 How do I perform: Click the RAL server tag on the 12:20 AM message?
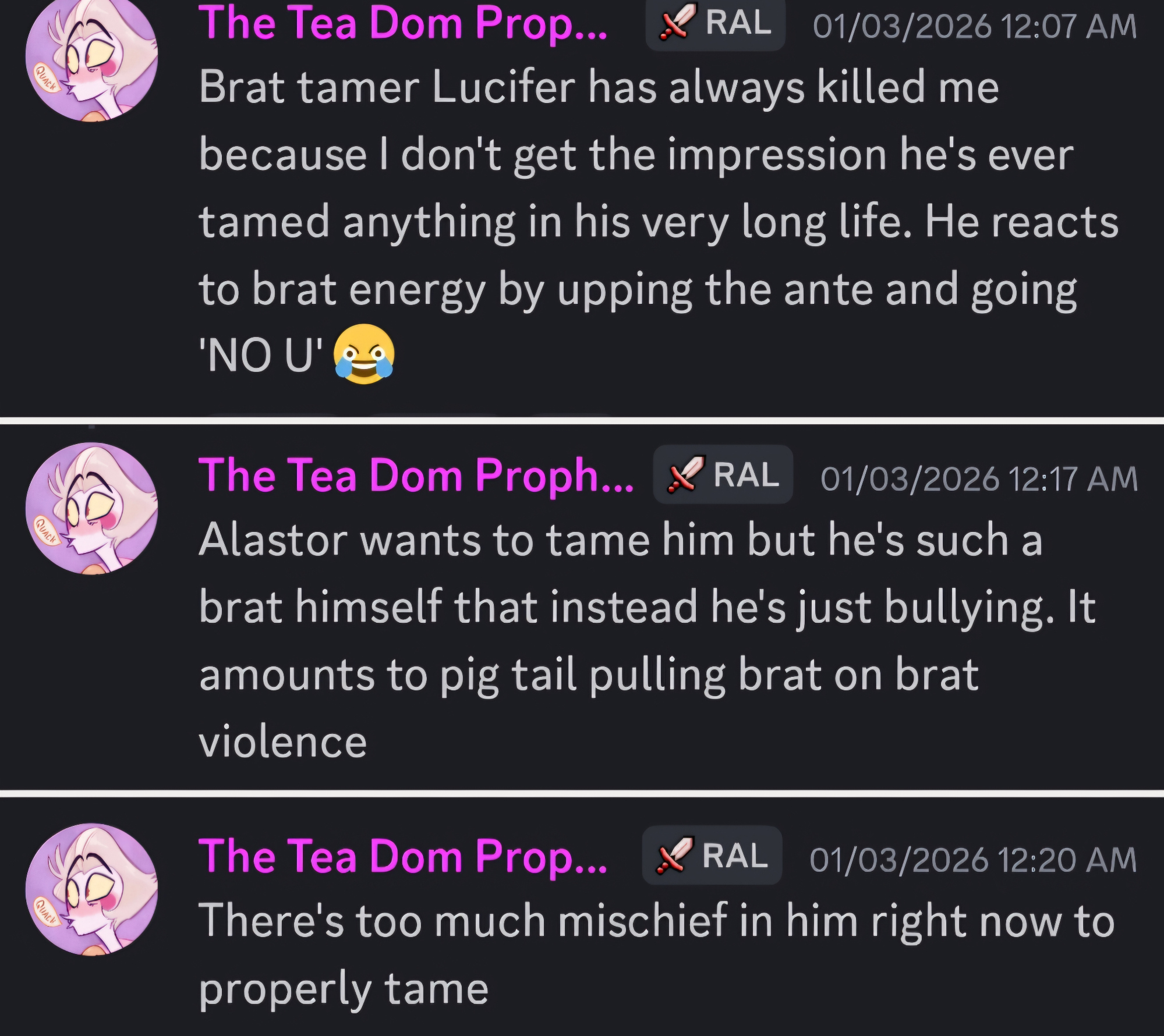(712, 856)
